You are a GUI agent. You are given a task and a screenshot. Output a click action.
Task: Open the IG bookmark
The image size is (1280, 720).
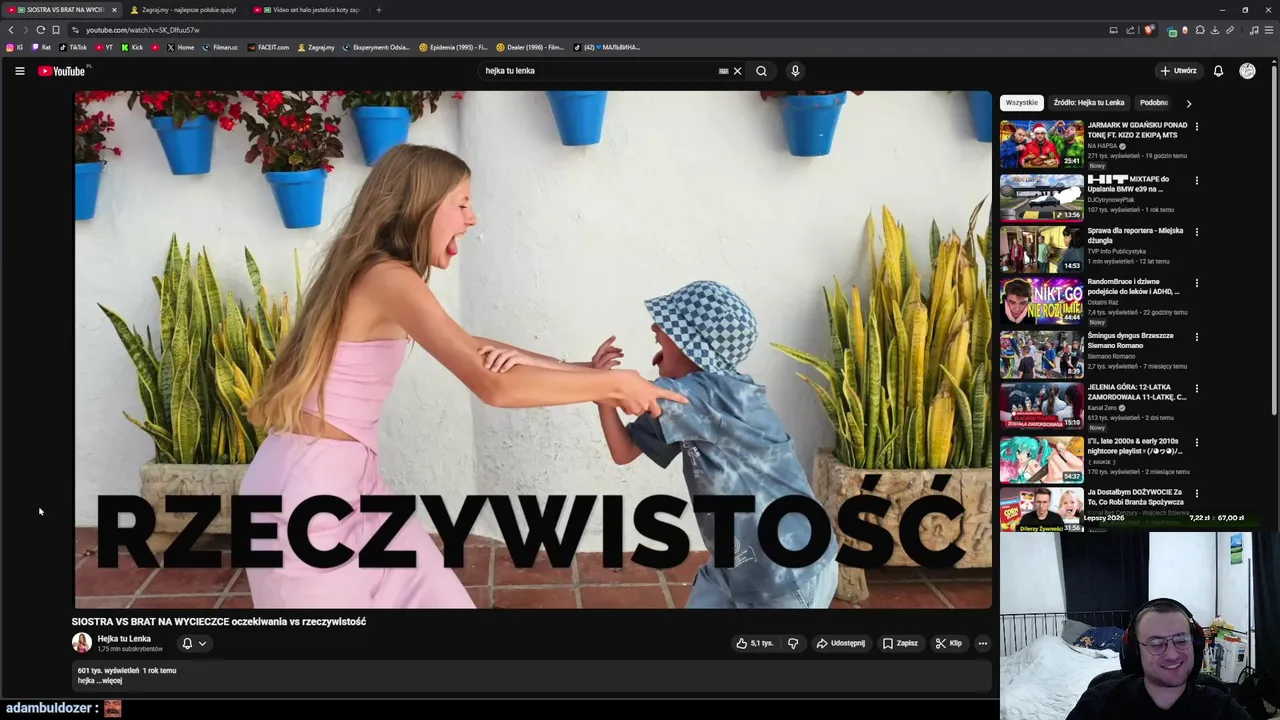pyautogui.click(x=15, y=47)
